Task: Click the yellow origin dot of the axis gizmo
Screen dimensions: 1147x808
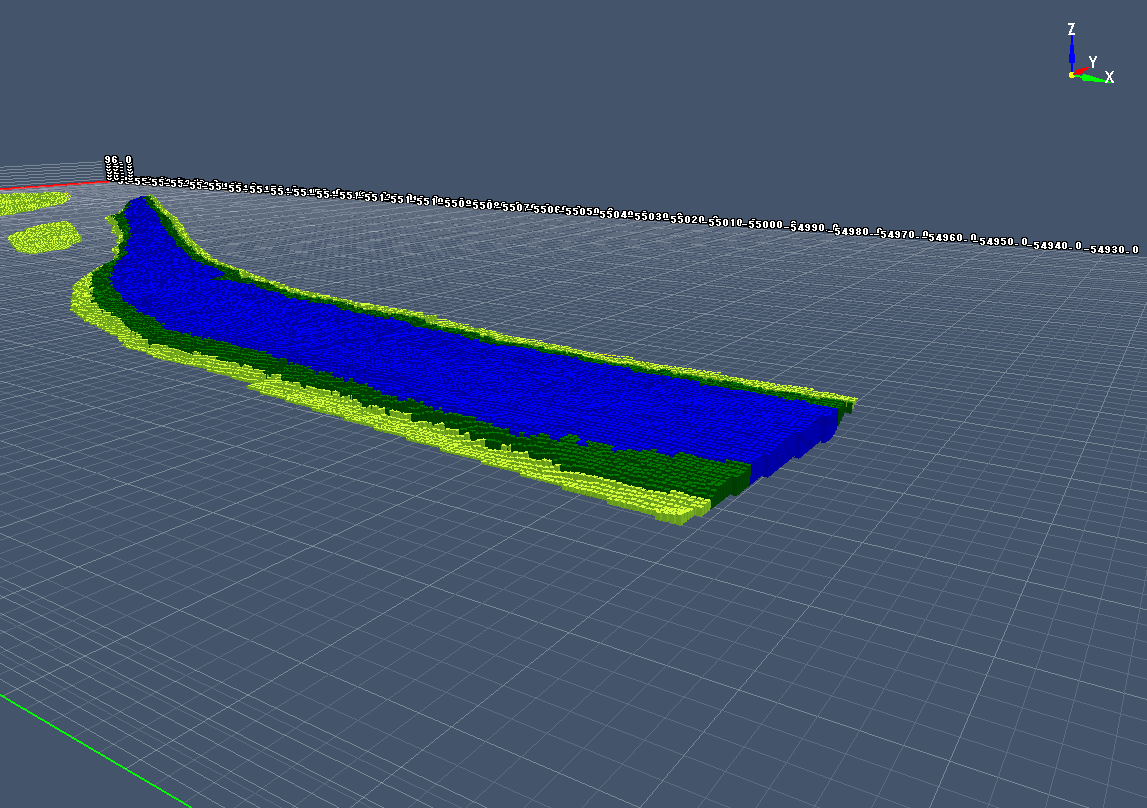Action: tap(1072, 75)
